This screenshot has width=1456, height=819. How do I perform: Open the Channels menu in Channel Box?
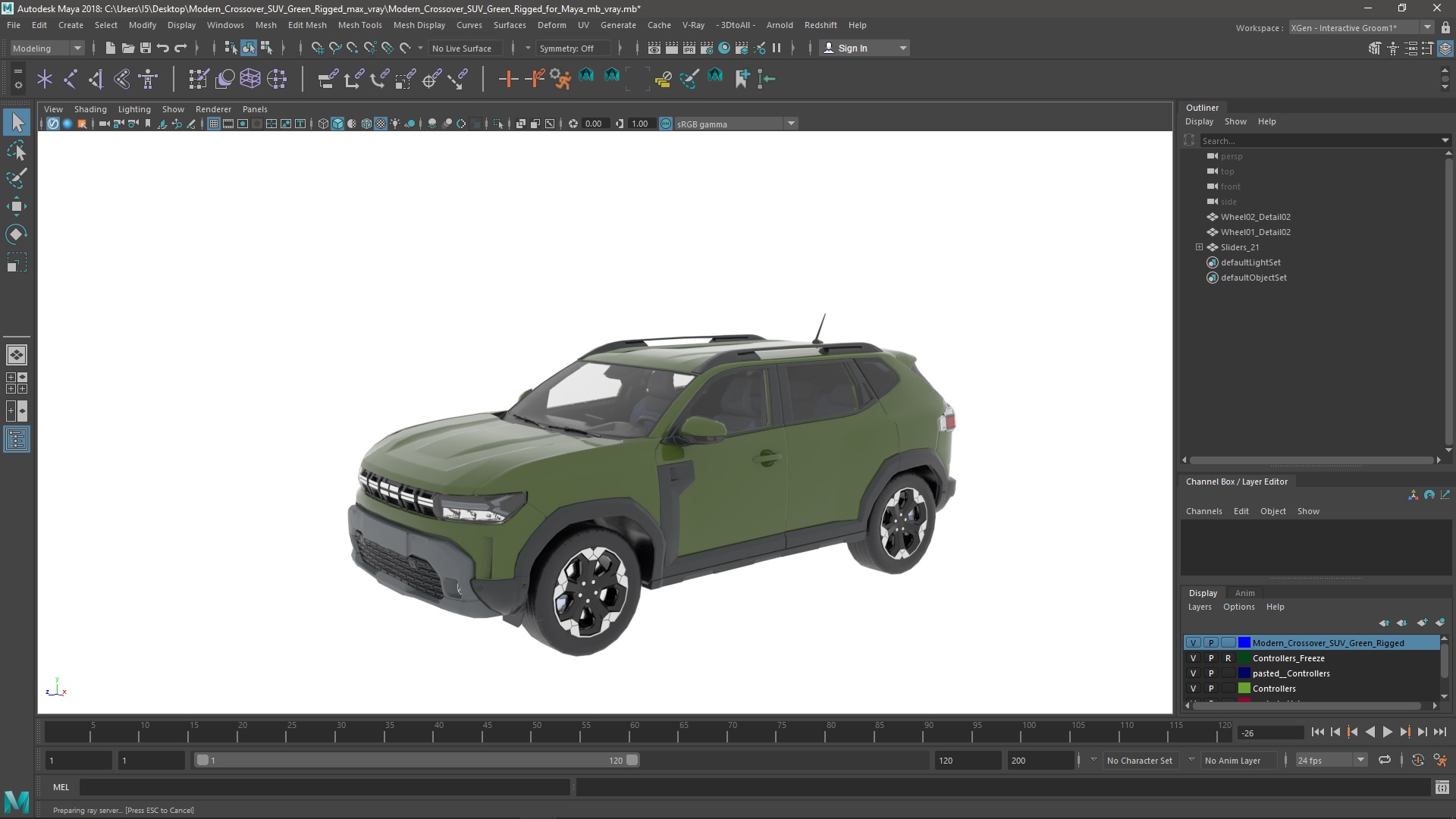click(x=1203, y=511)
